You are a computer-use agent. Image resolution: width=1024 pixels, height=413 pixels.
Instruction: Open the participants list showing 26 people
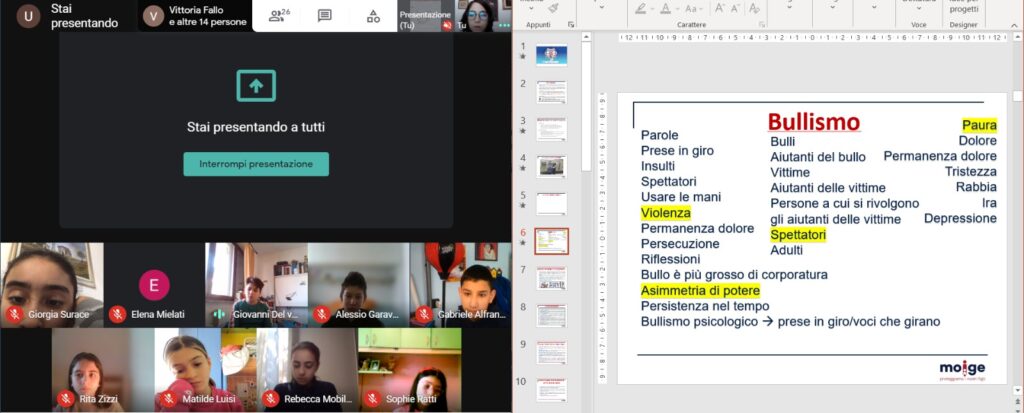pos(279,15)
